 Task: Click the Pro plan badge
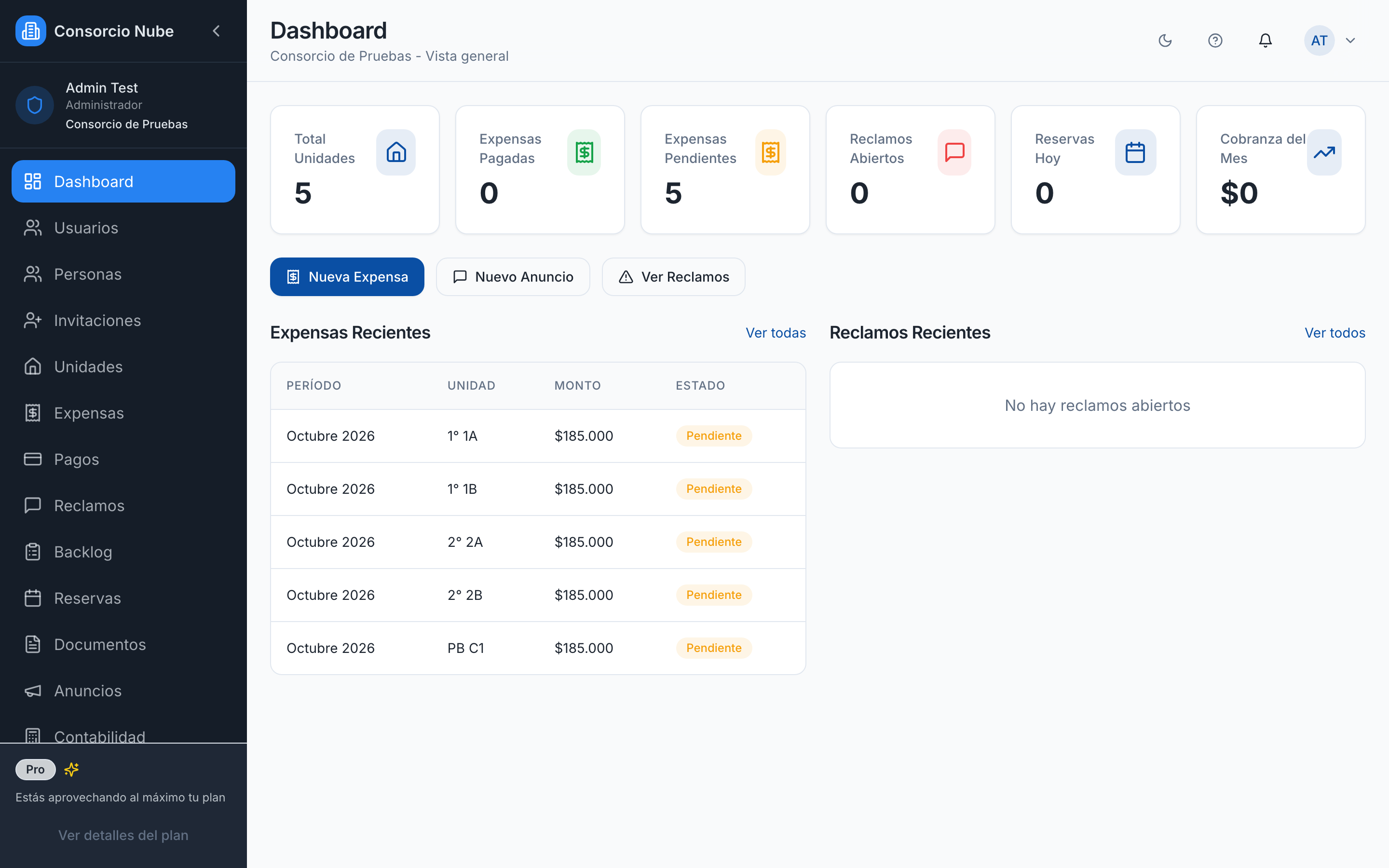[35, 769]
